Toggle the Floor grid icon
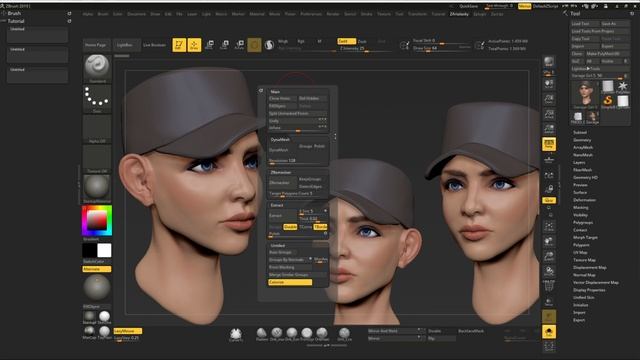 pyautogui.click(x=549, y=160)
